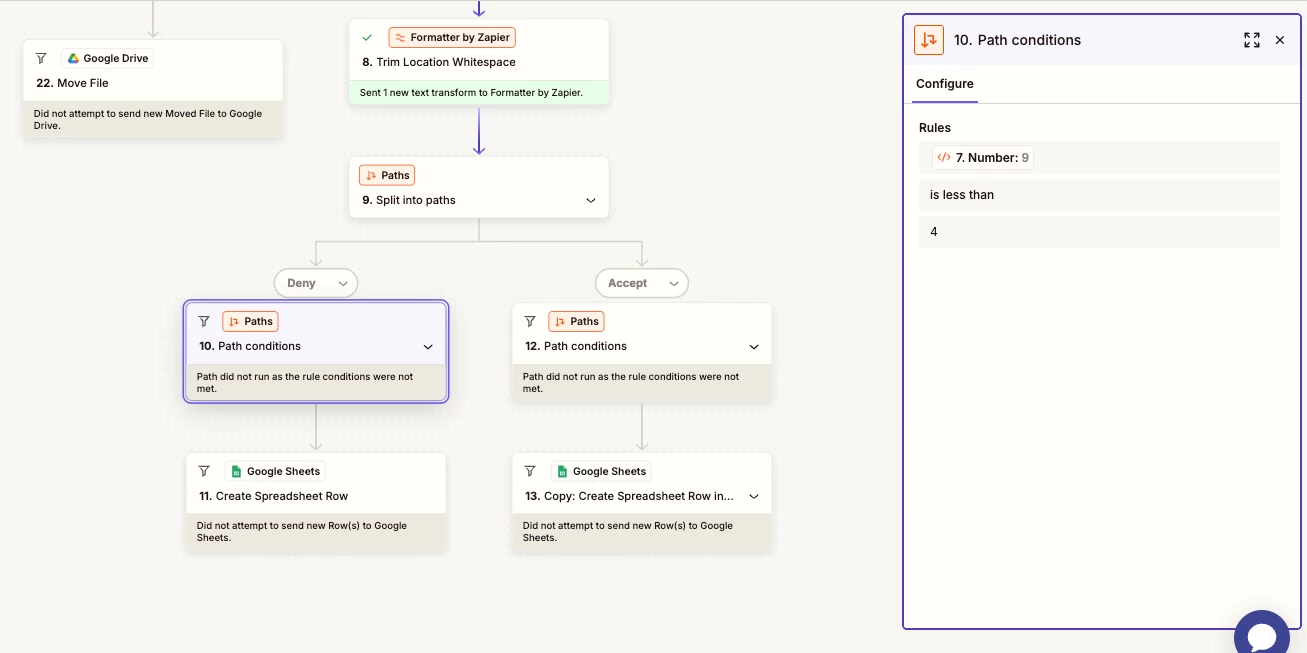The image size is (1307, 653).
Task: Click orange Paths icon in side panel header
Action: tap(929, 40)
